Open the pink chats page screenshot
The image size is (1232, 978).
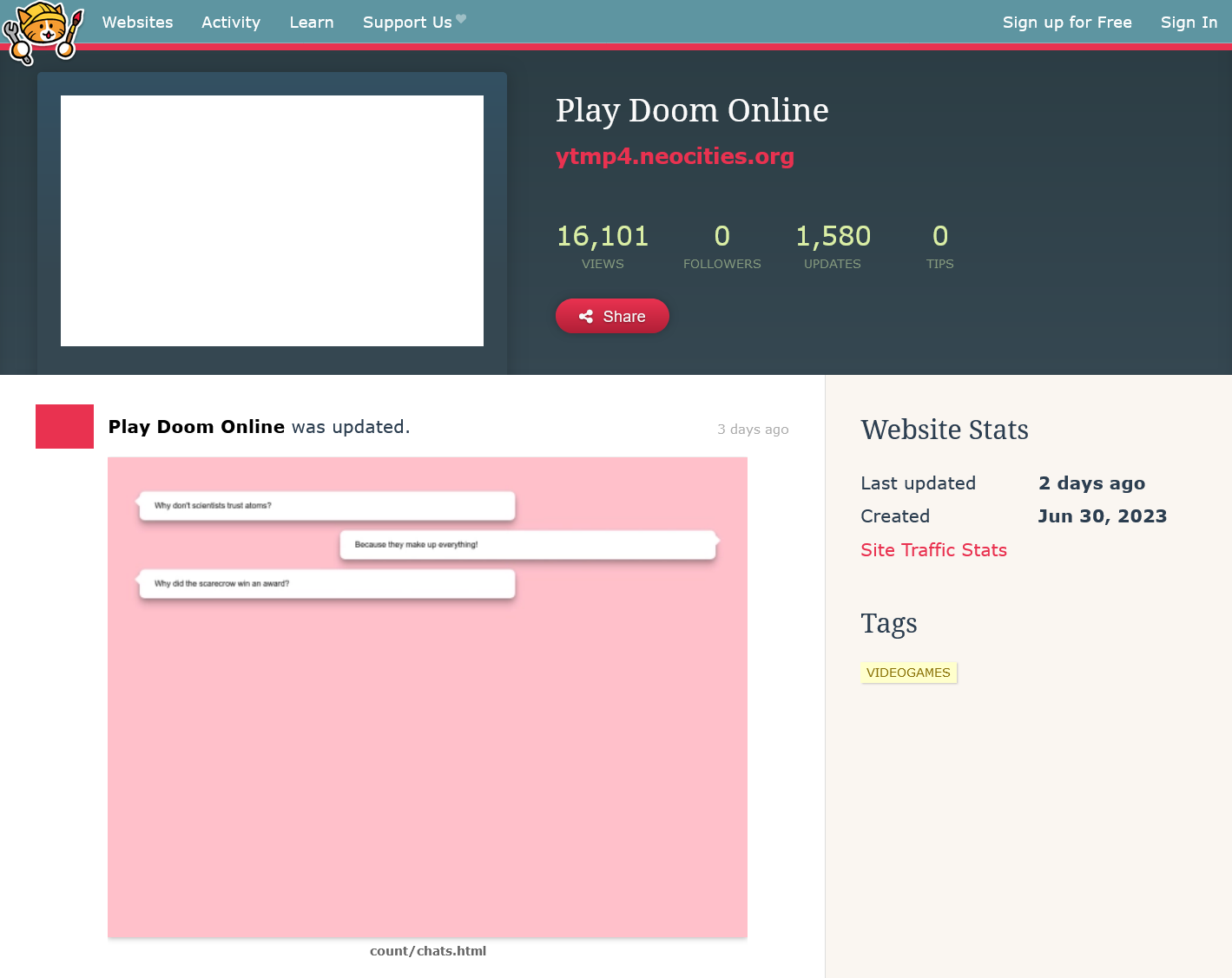pyautogui.click(x=427, y=697)
